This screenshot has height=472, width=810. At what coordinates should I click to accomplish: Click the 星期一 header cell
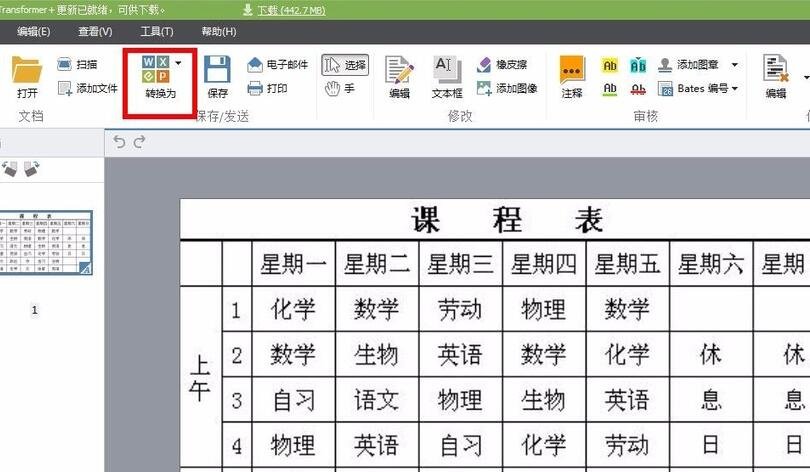[293, 264]
